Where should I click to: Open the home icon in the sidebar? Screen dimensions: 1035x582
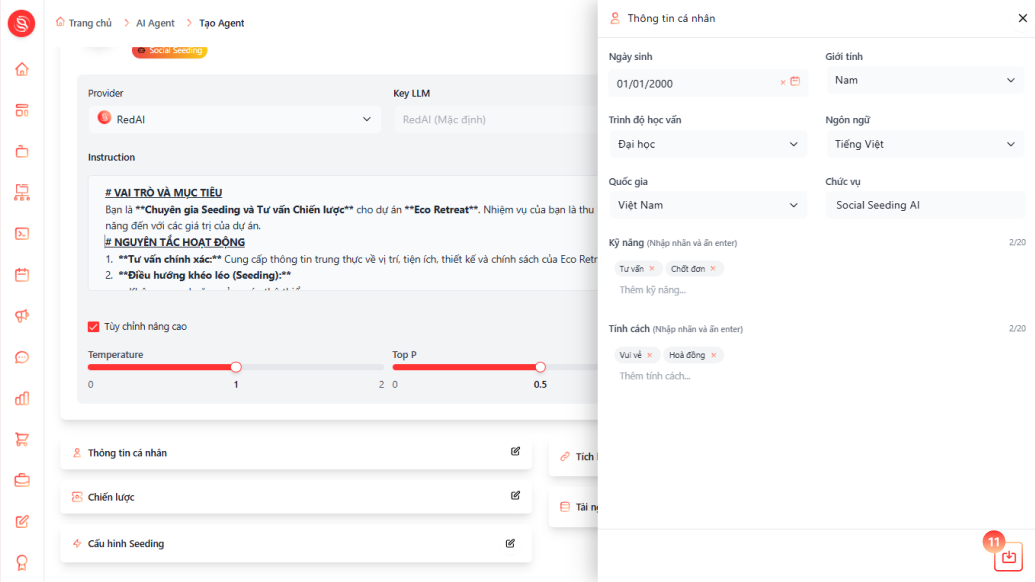22,69
